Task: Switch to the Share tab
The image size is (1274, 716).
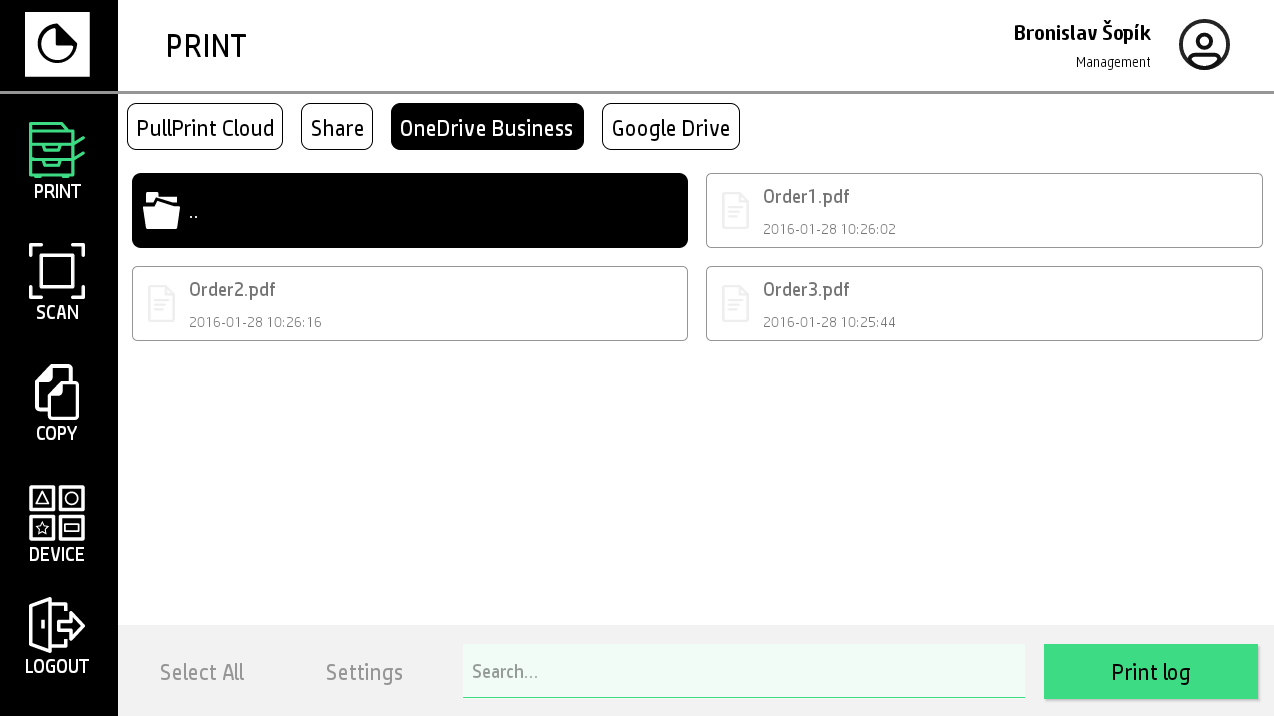Action: 337,127
